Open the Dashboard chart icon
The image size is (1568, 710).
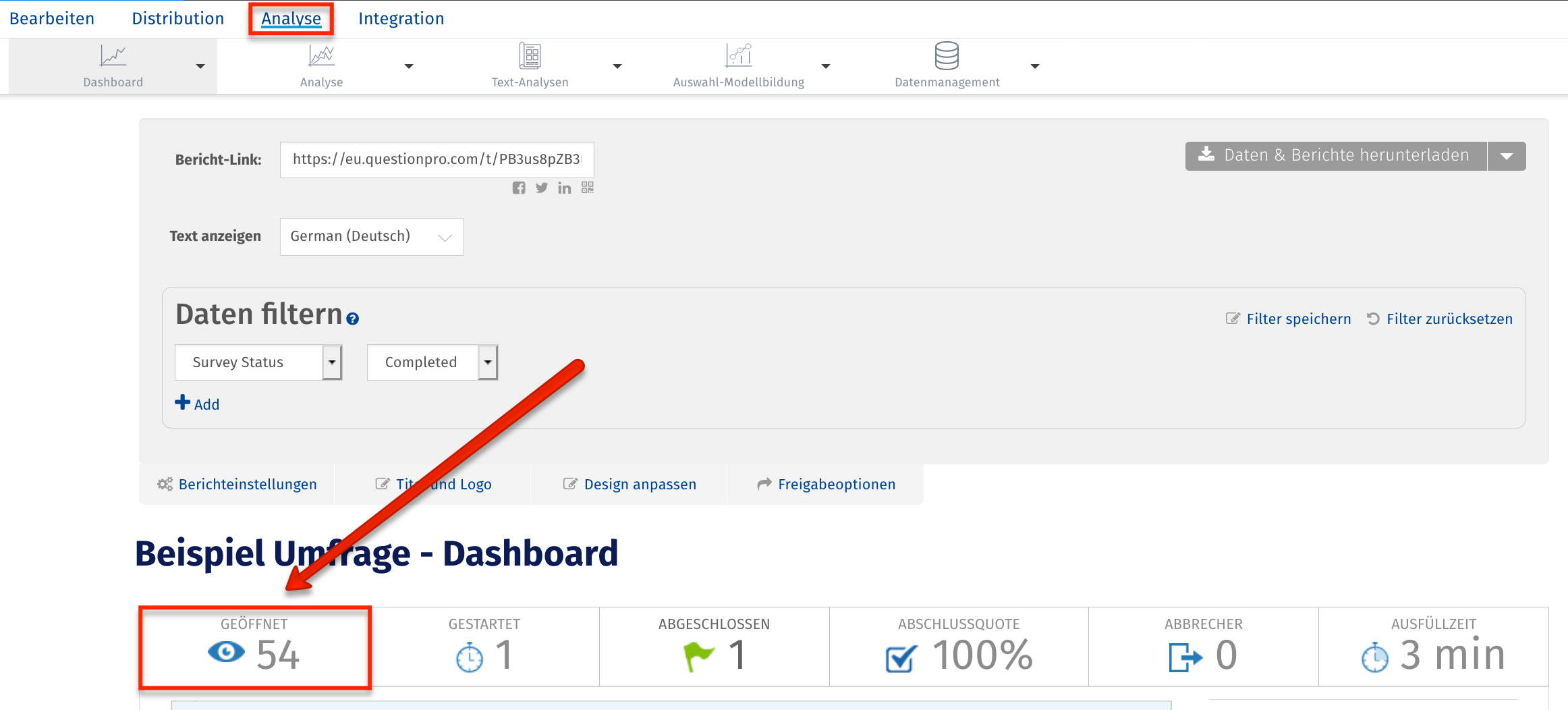point(113,55)
